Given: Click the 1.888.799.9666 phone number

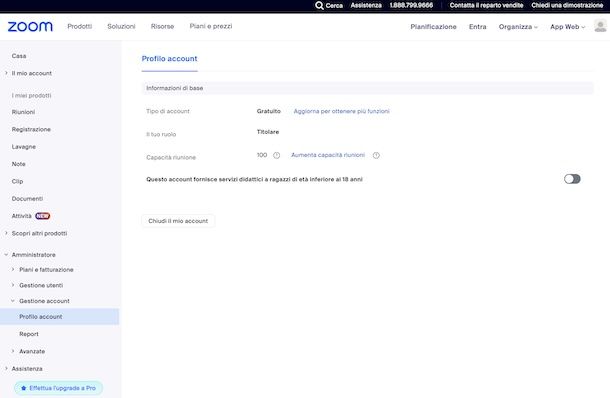Looking at the screenshot, I should (411, 5).
